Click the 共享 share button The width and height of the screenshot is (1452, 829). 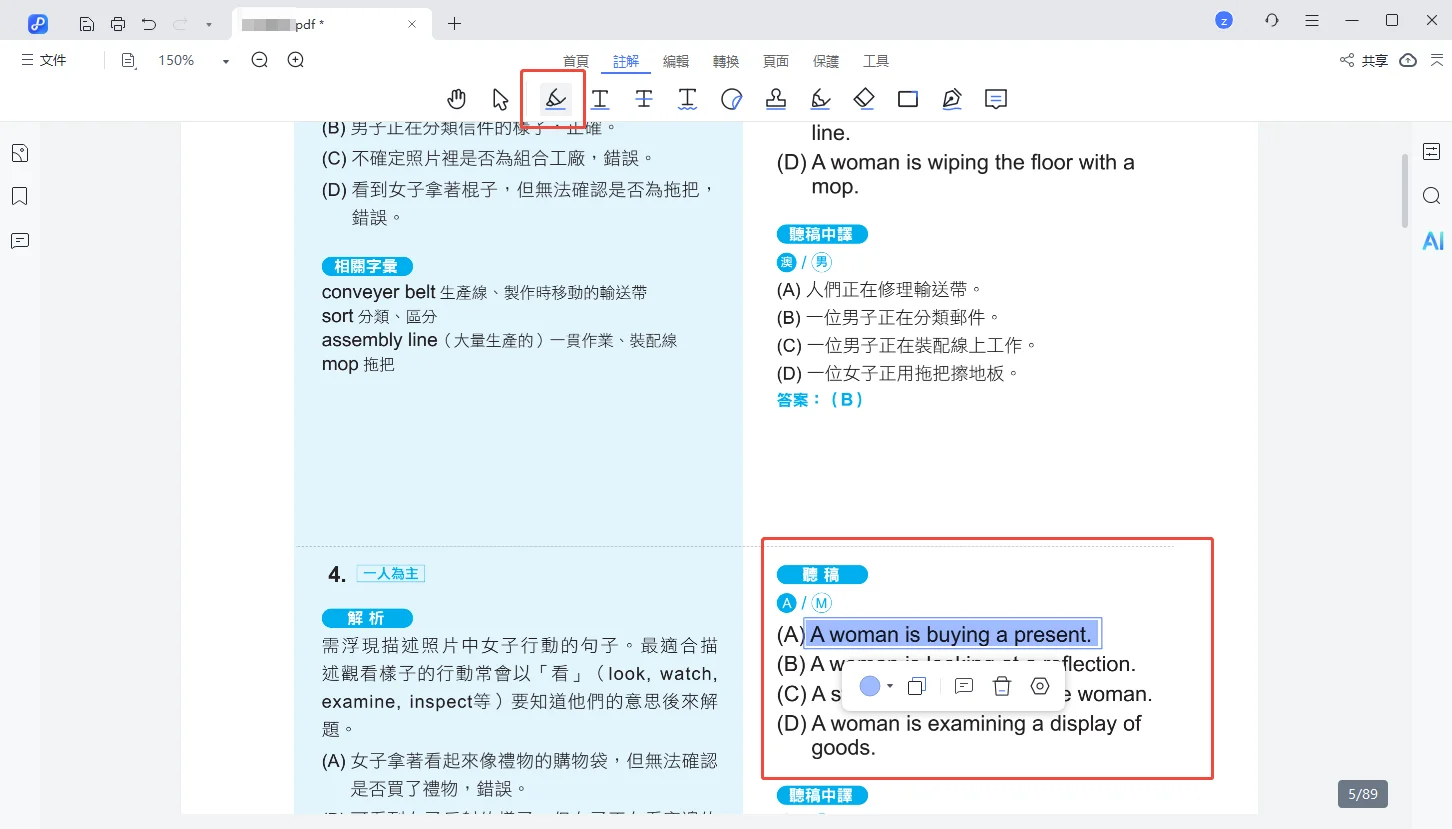[1364, 61]
